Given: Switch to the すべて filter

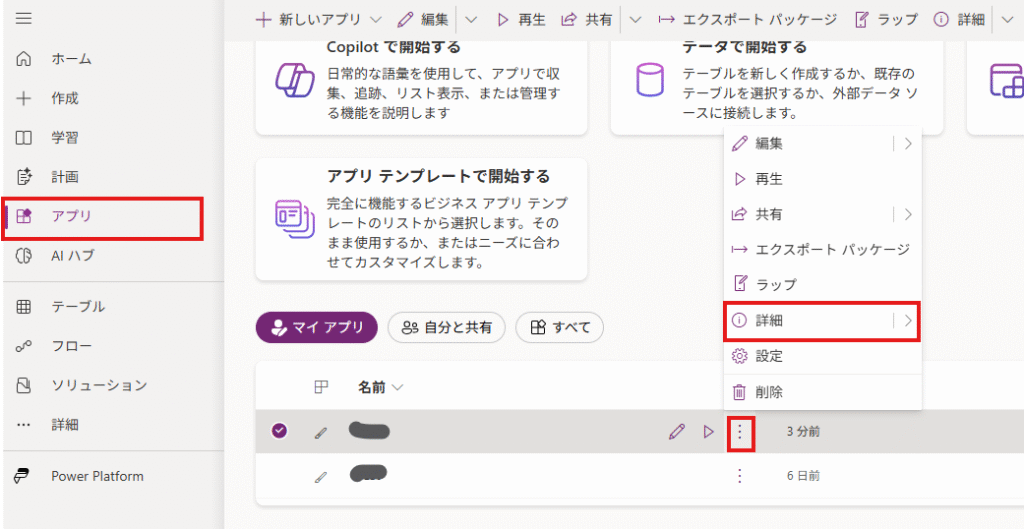Looking at the screenshot, I should tap(560, 327).
